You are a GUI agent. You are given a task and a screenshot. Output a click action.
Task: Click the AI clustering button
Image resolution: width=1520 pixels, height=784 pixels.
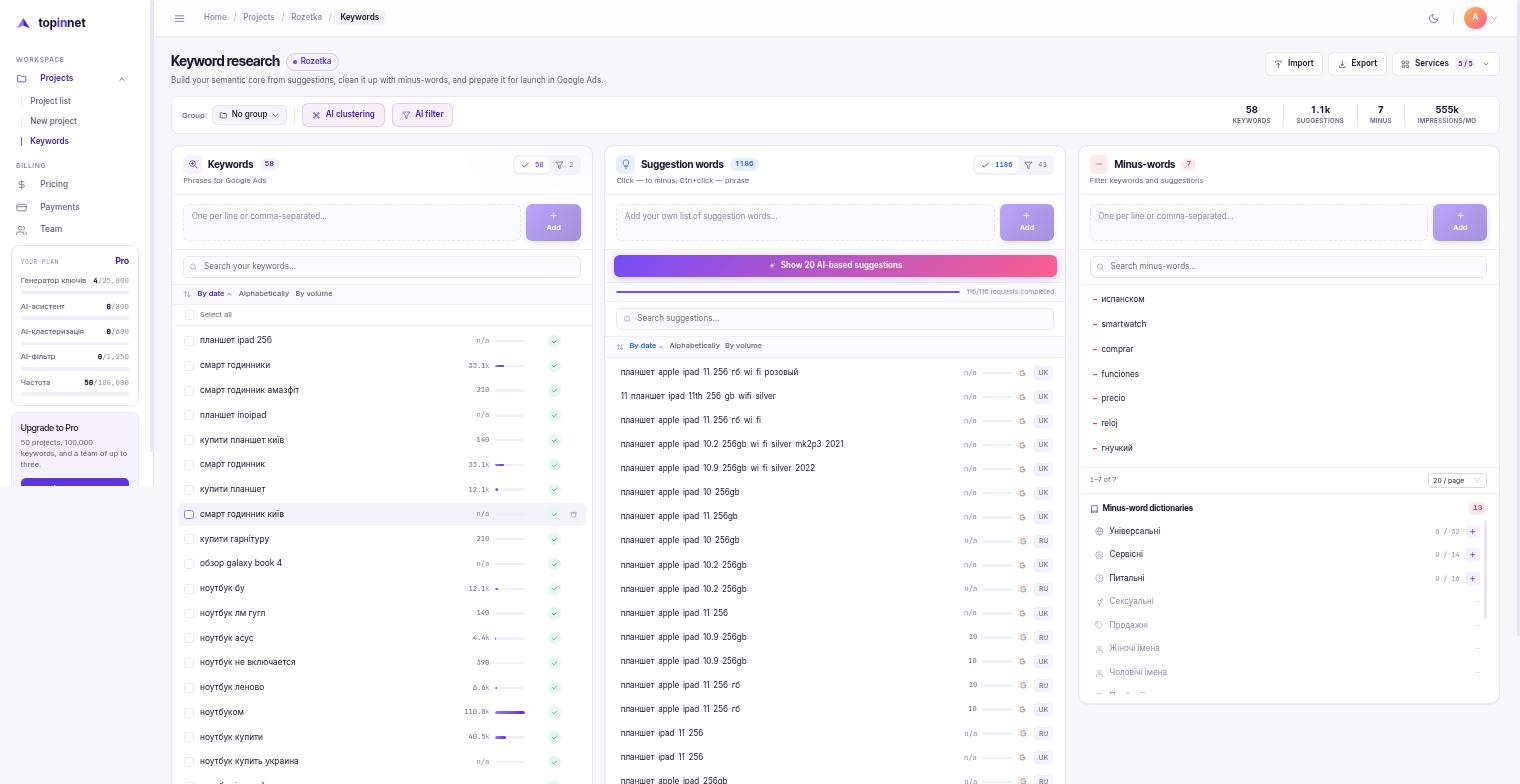343,115
